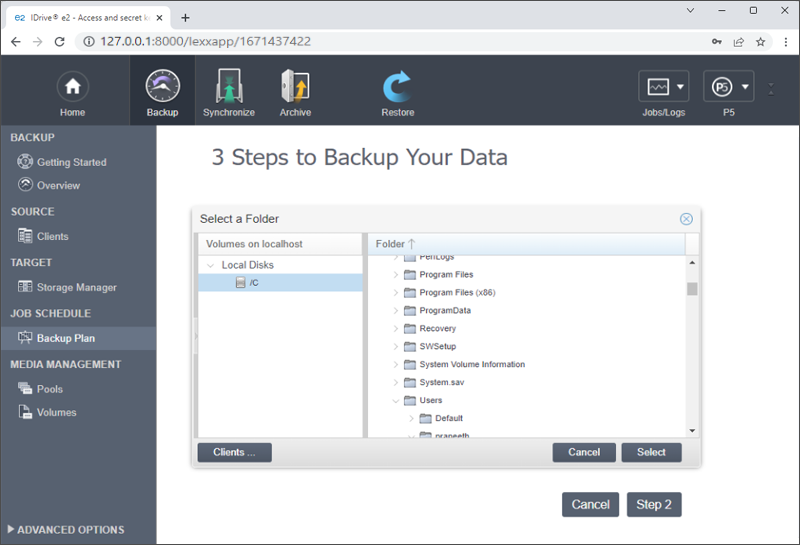The image size is (800, 545).
Task: Open Pools in the sidebar
Action: [x=49, y=389]
